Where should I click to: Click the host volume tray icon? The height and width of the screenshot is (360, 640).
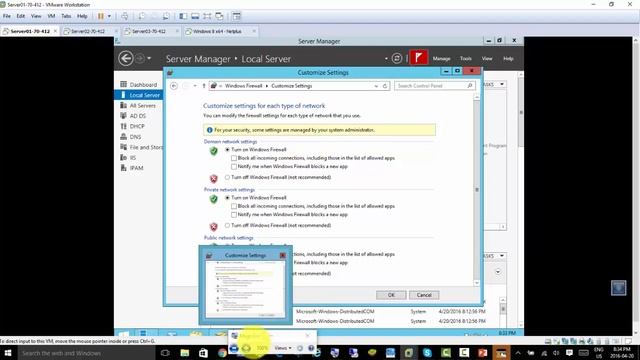pyautogui.click(x=556, y=353)
